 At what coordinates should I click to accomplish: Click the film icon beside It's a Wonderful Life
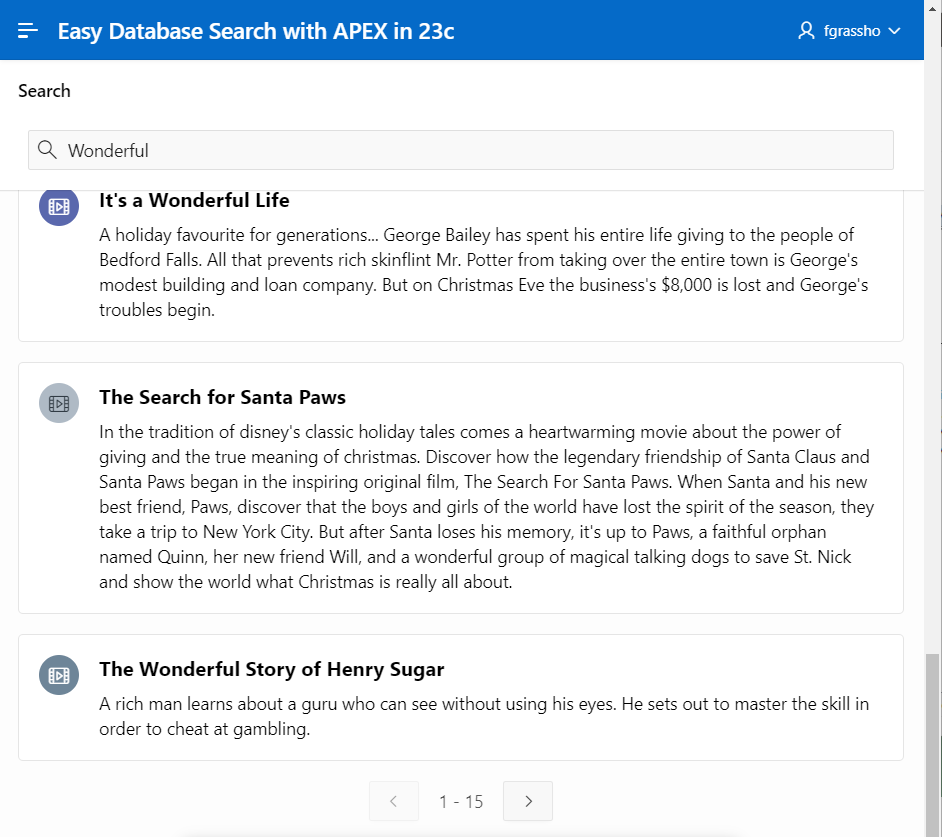(x=59, y=206)
